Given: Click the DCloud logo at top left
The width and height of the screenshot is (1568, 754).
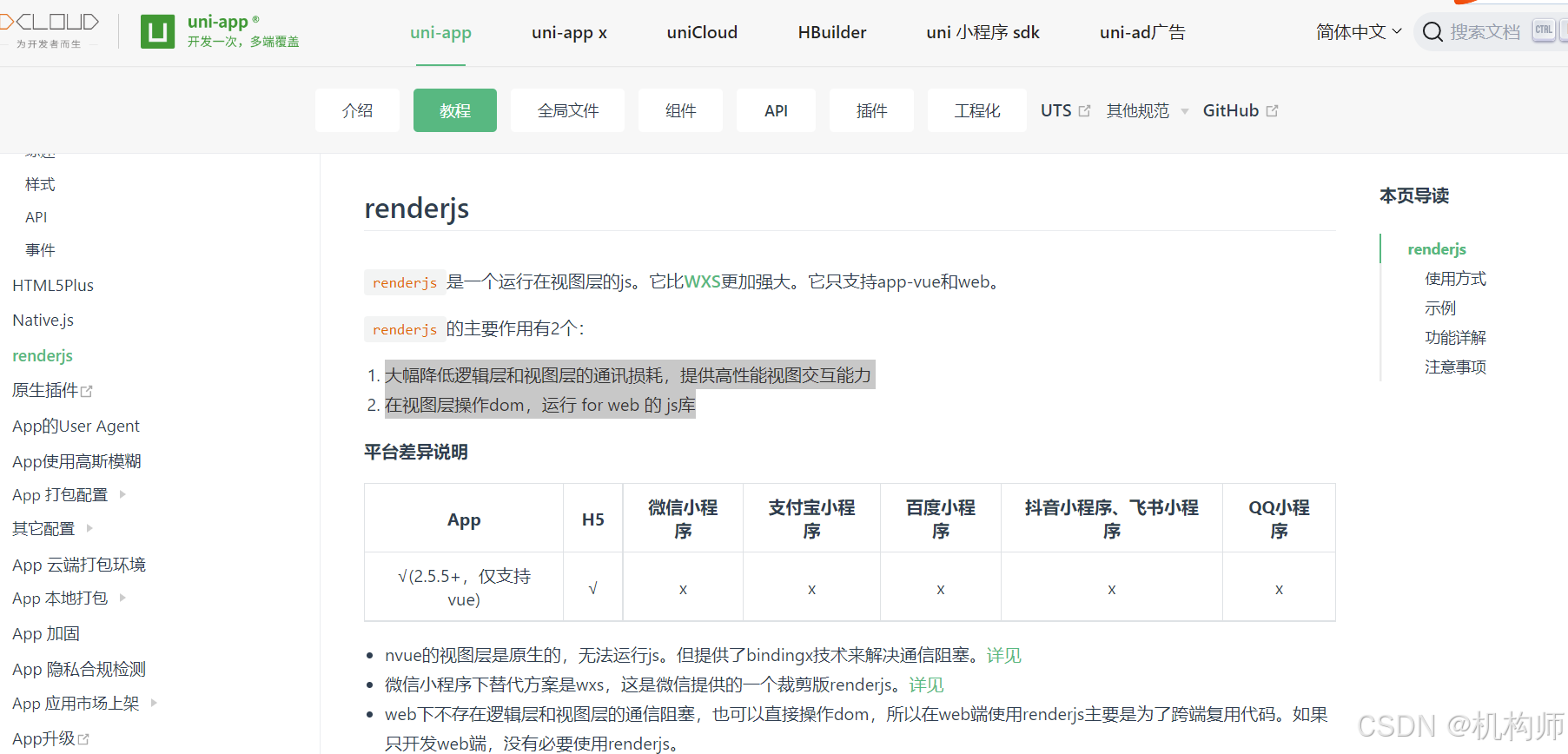Looking at the screenshot, I should click(x=50, y=30).
